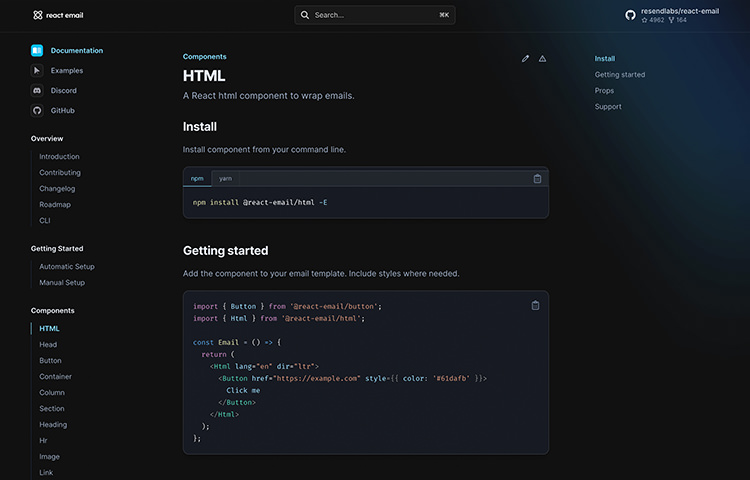
Task: Jump to Support in table of contents
Action: (608, 107)
